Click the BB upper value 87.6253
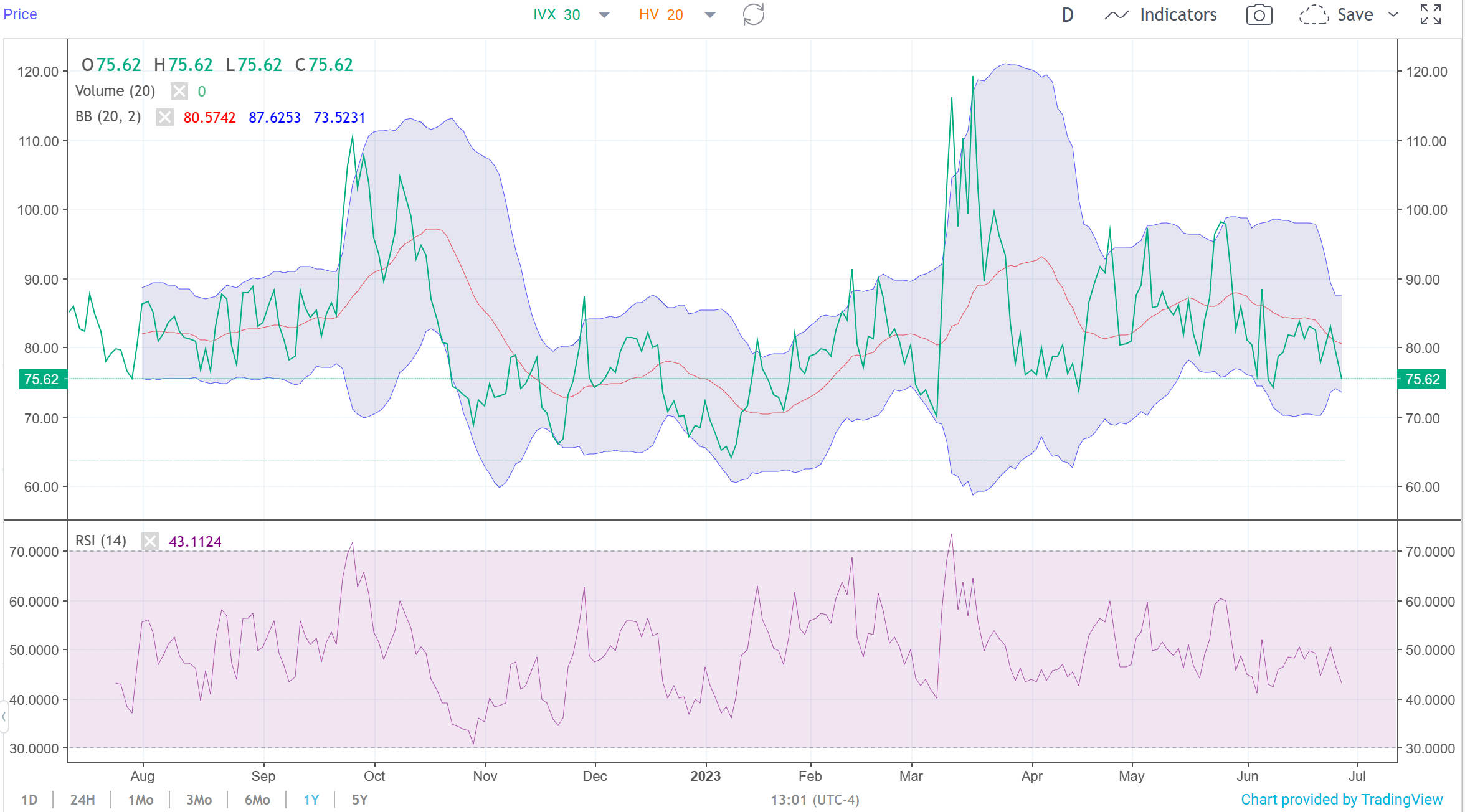The image size is (1465, 812). tap(275, 118)
